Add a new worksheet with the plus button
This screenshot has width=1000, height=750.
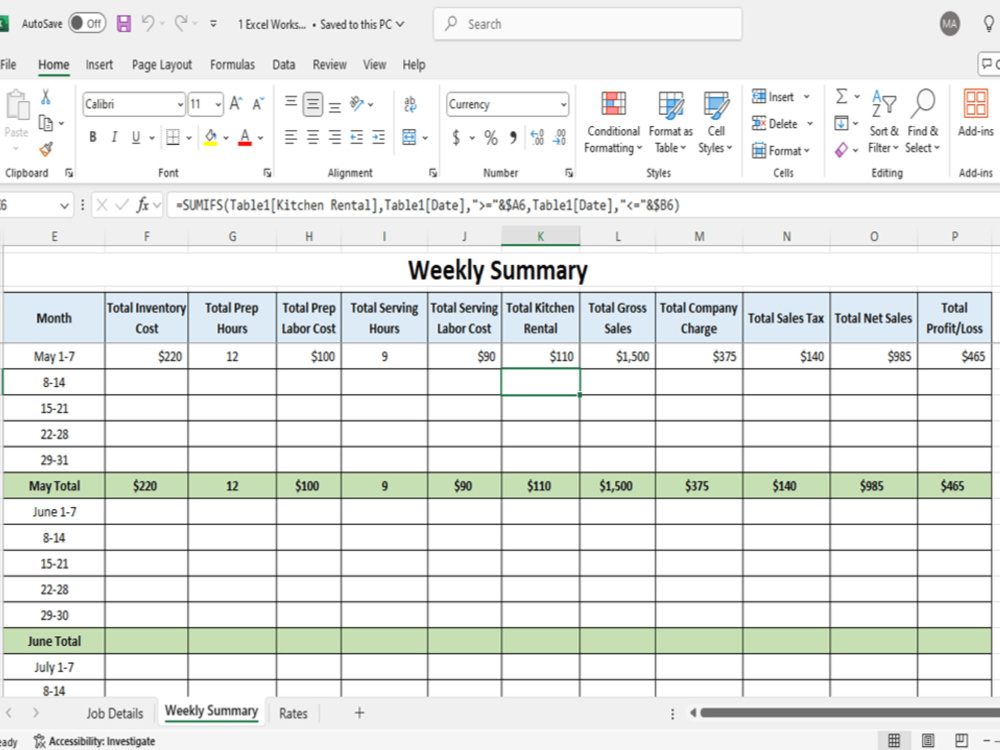(358, 713)
